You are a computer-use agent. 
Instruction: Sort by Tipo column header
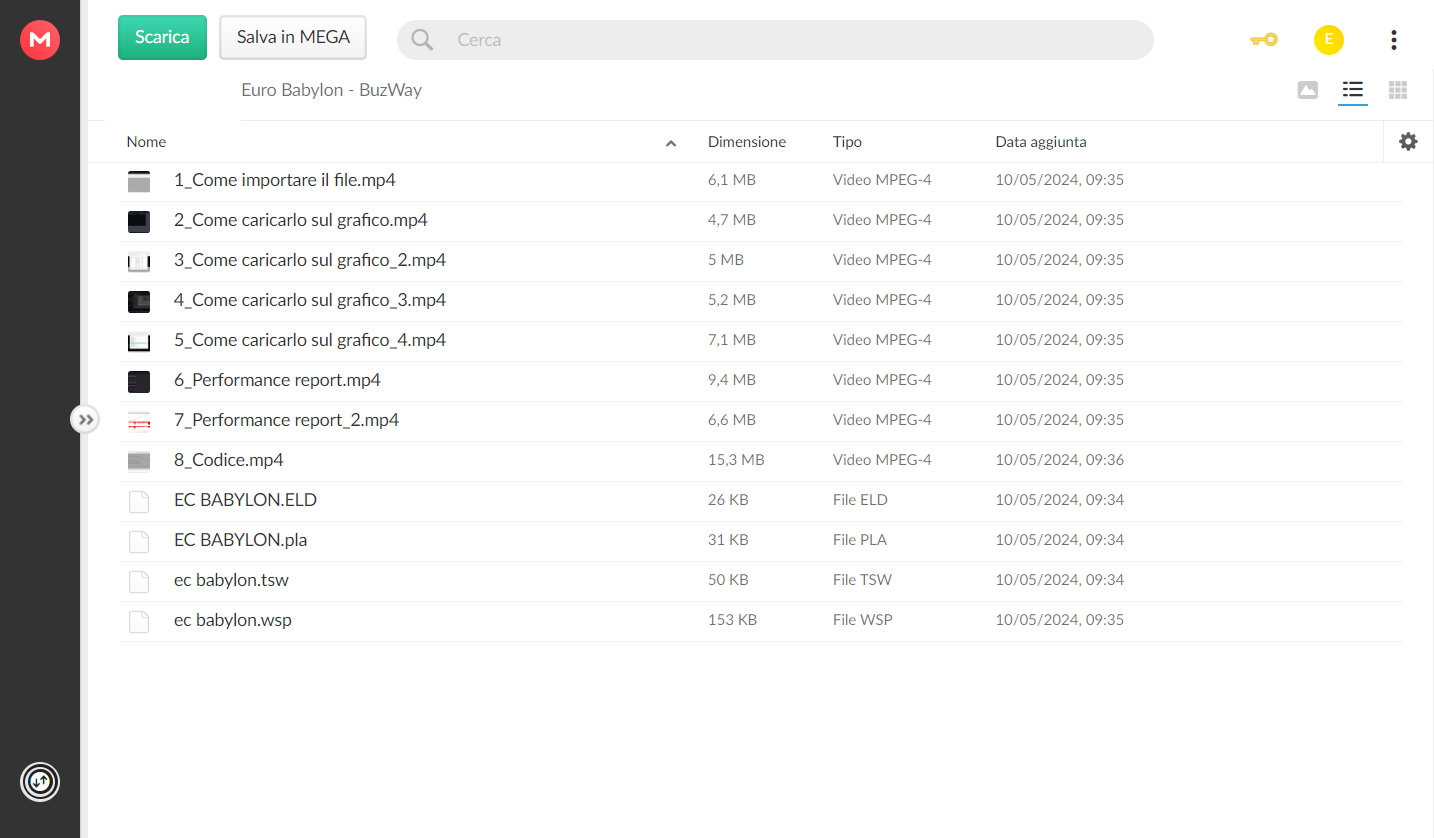pyautogui.click(x=847, y=142)
